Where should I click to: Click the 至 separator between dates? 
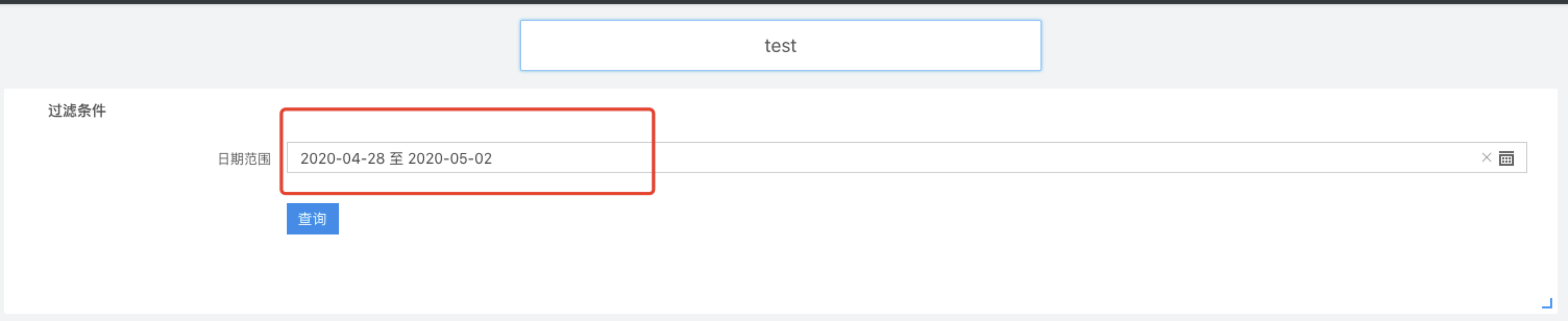pyautogui.click(x=396, y=158)
